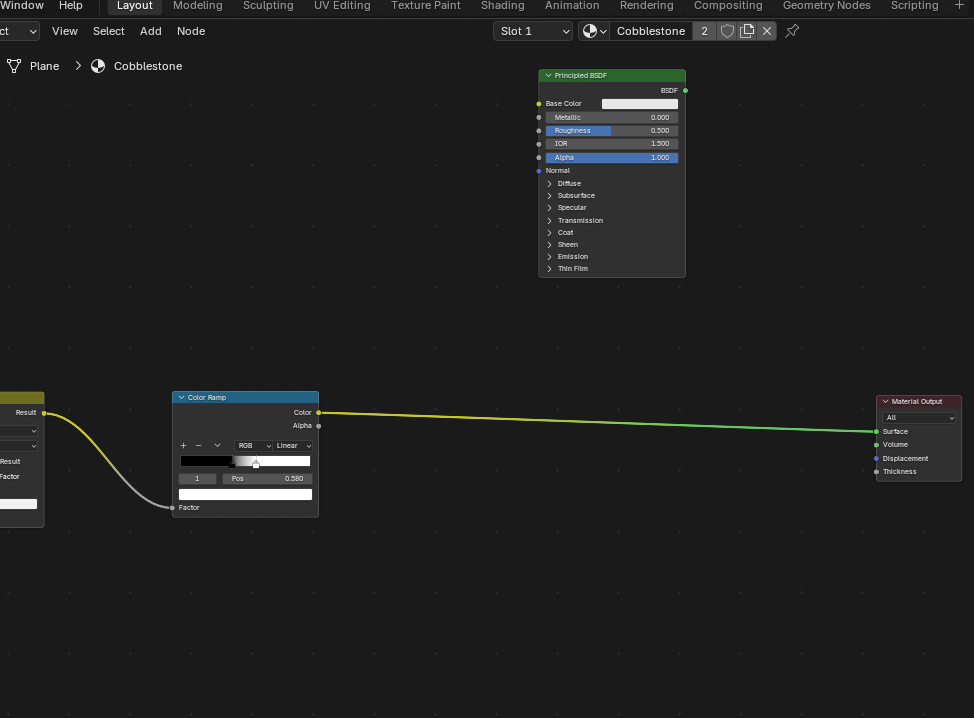Click the Color Ramp Alpha output socket
Viewport: 974px width, 718px height.
click(x=319, y=426)
